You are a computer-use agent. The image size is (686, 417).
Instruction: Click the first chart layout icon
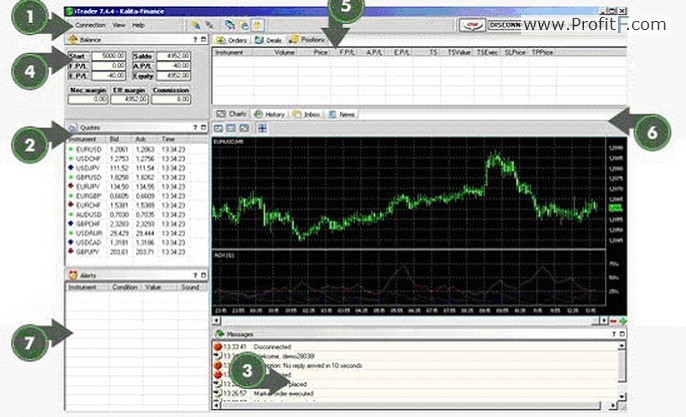(218, 128)
